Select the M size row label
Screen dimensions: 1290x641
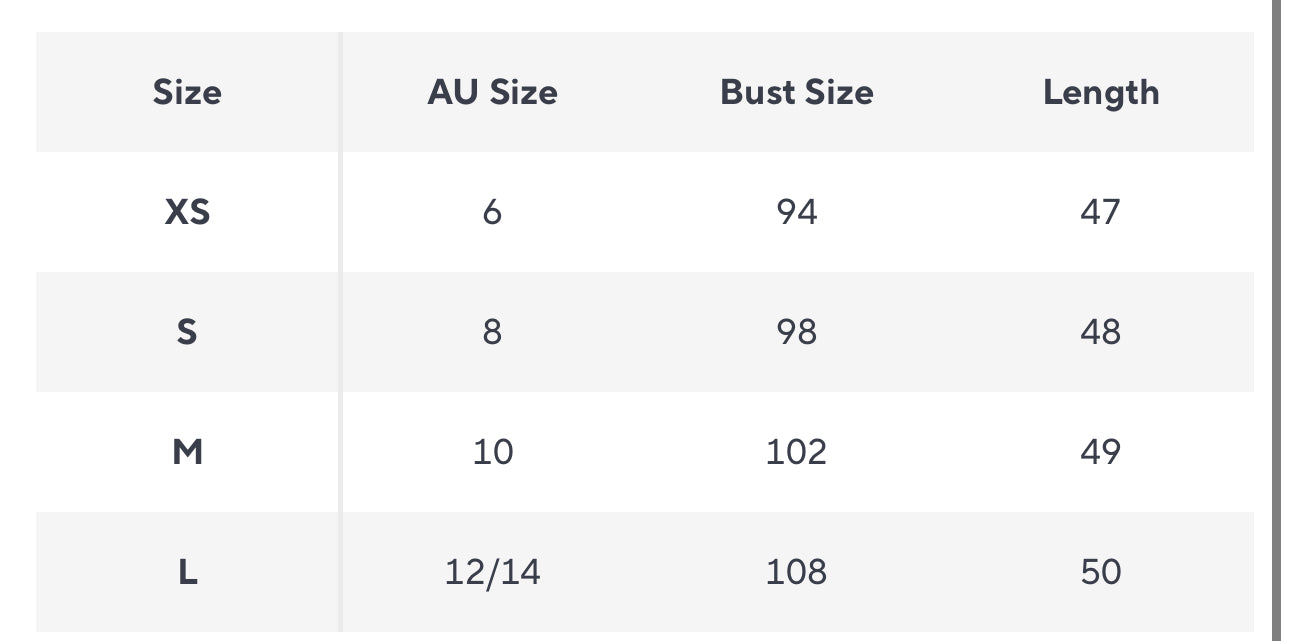pos(187,452)
